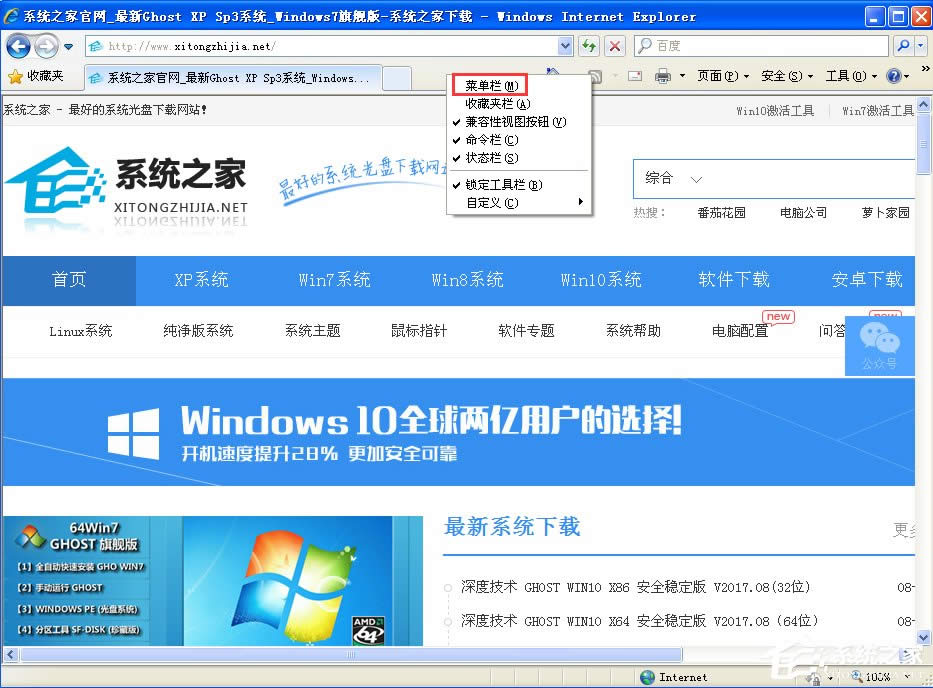933x688 pixels.
Task: Print the page via the printer icon
Action: 662,76
